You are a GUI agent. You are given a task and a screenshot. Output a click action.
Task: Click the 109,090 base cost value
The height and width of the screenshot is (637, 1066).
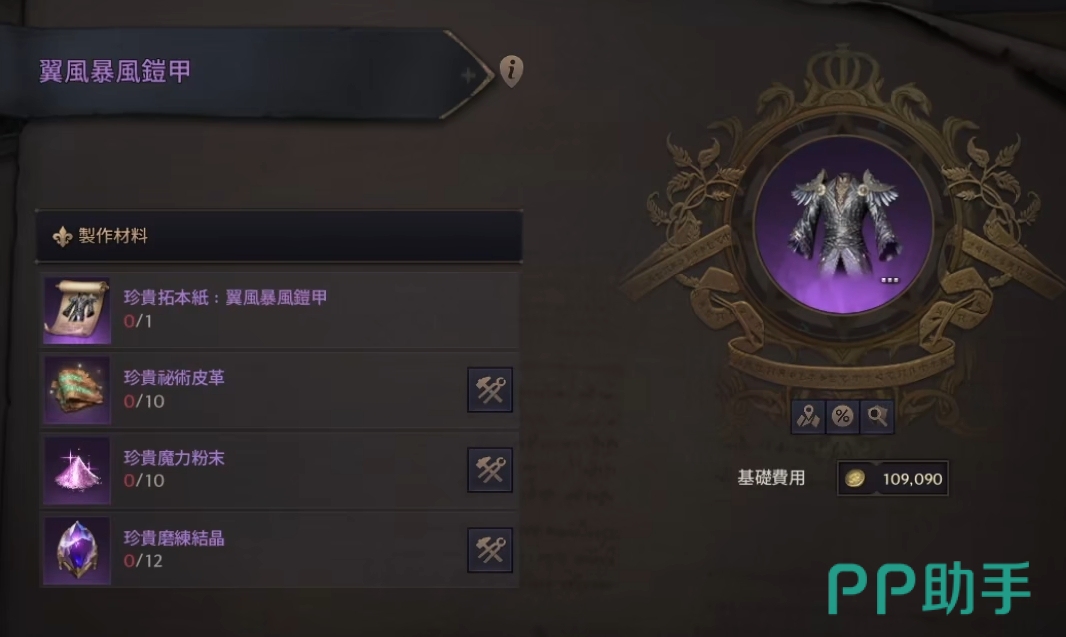[x=912, y=479]
